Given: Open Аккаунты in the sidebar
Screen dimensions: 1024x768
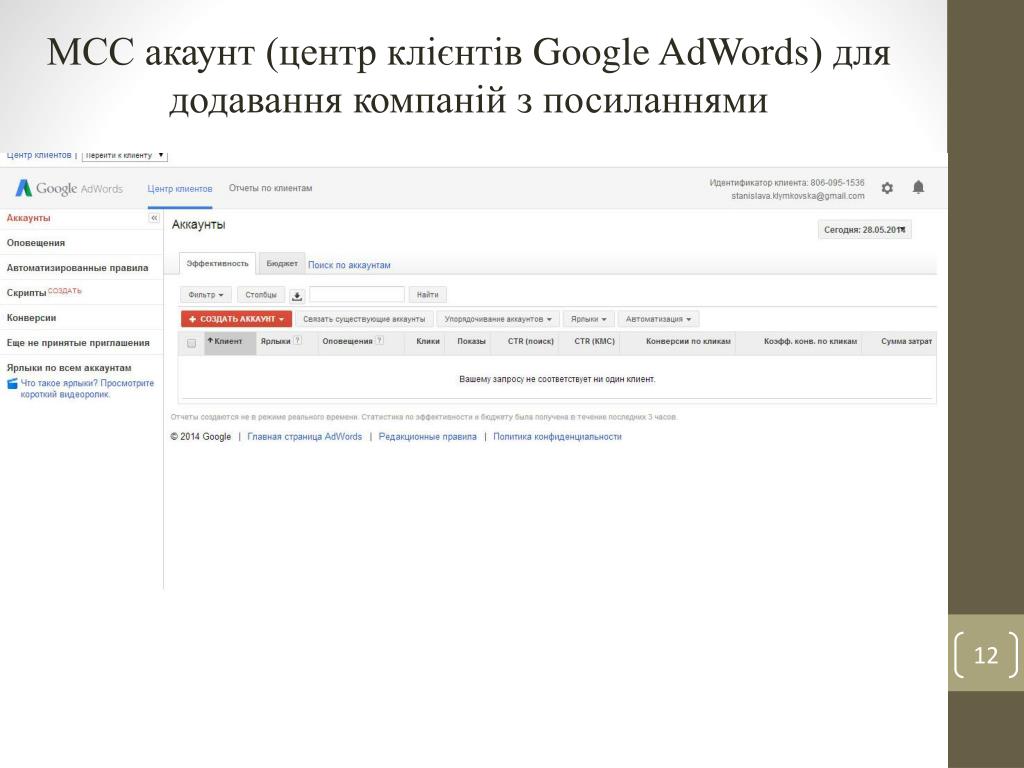Looking at the screenshot, I should coord(29,218).
